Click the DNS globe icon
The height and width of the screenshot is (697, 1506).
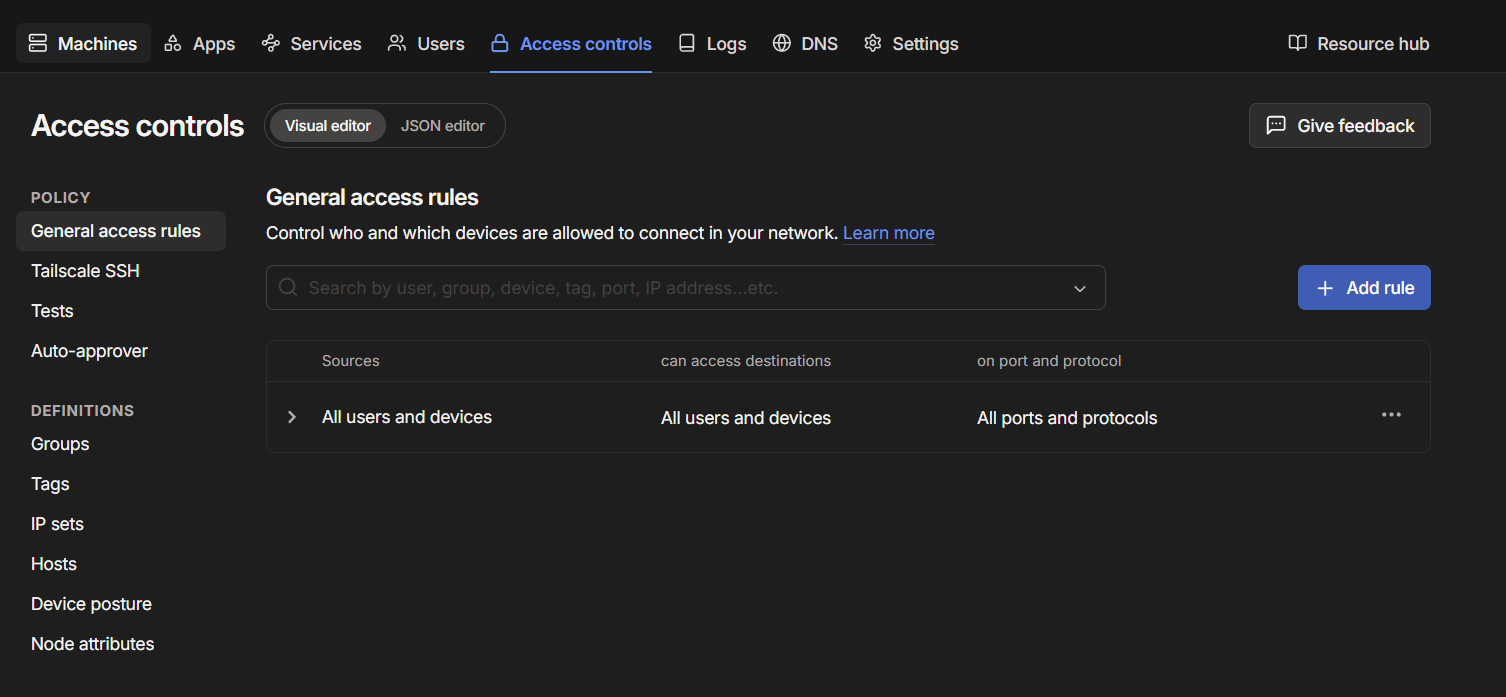782,43
